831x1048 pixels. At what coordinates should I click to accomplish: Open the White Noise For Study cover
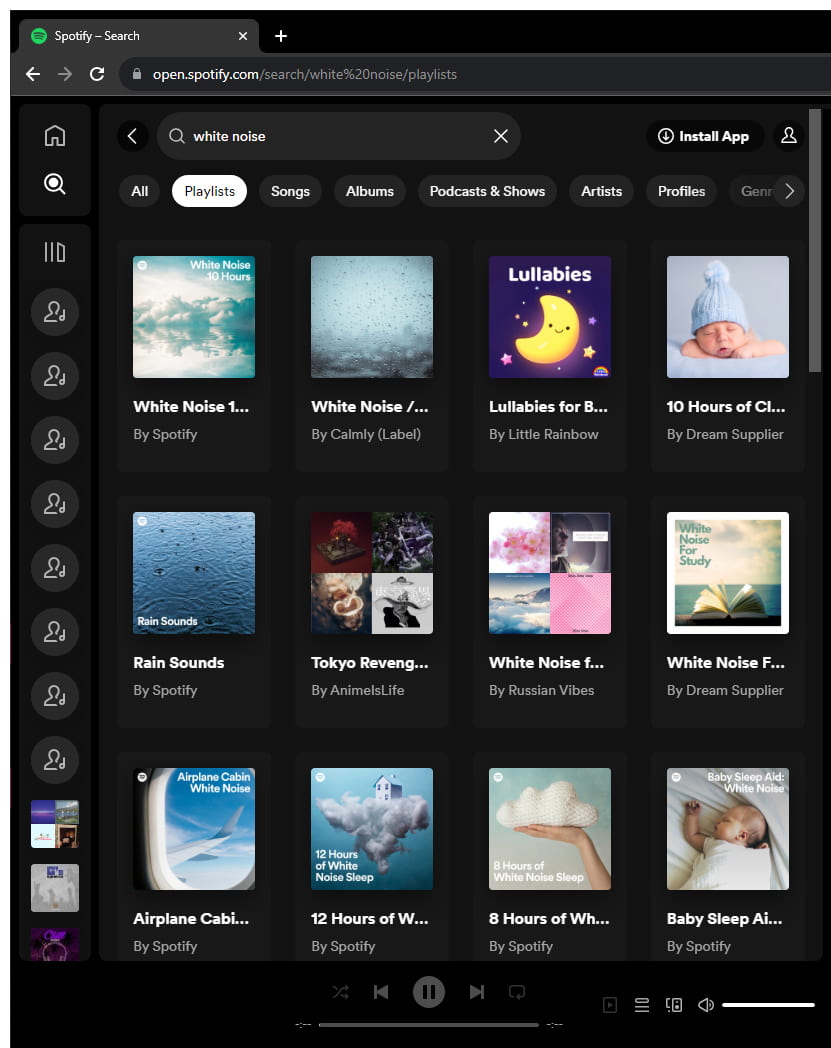(x=727, y=573)
